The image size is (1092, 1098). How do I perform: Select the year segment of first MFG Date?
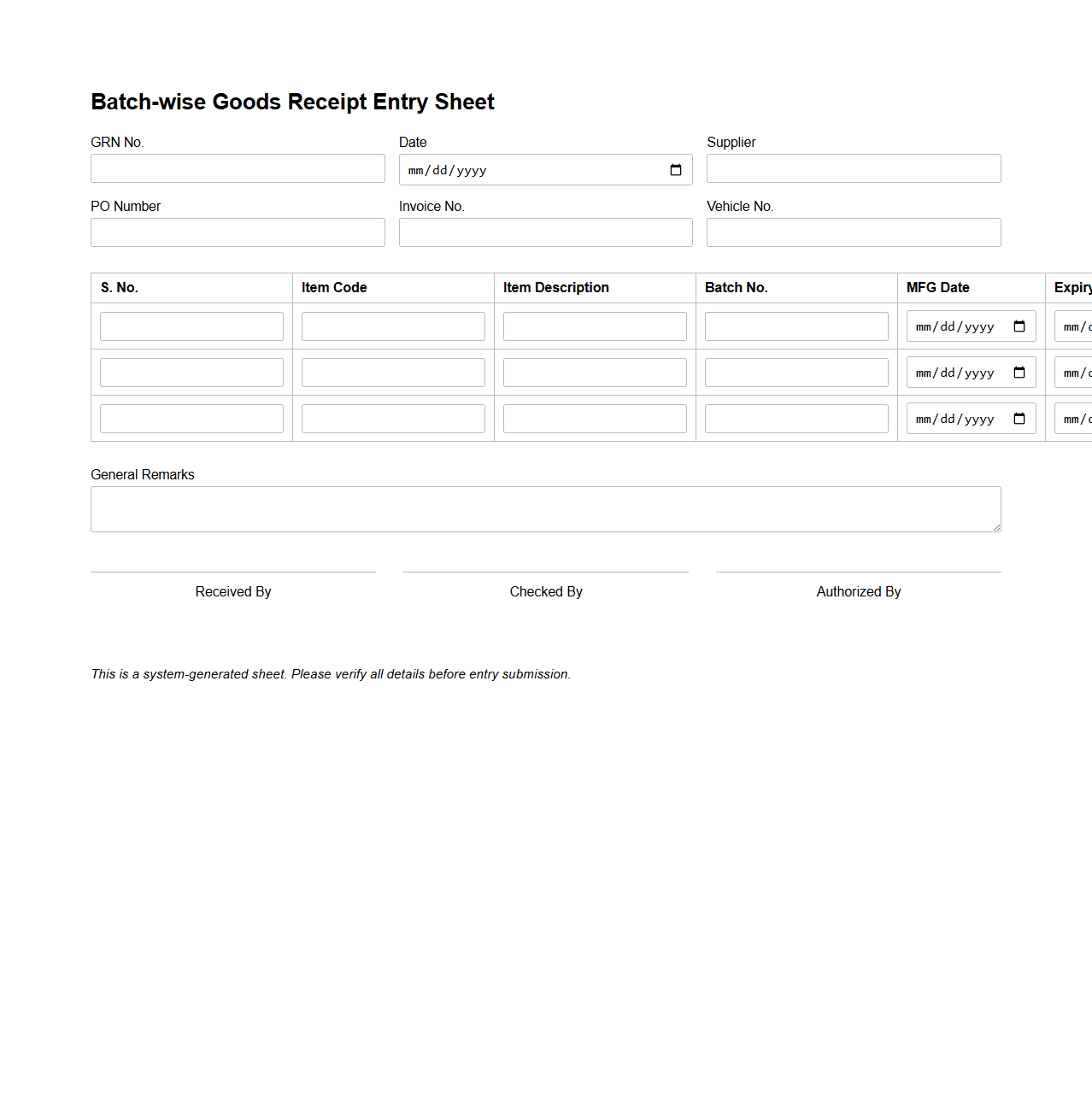click(981, 326)
